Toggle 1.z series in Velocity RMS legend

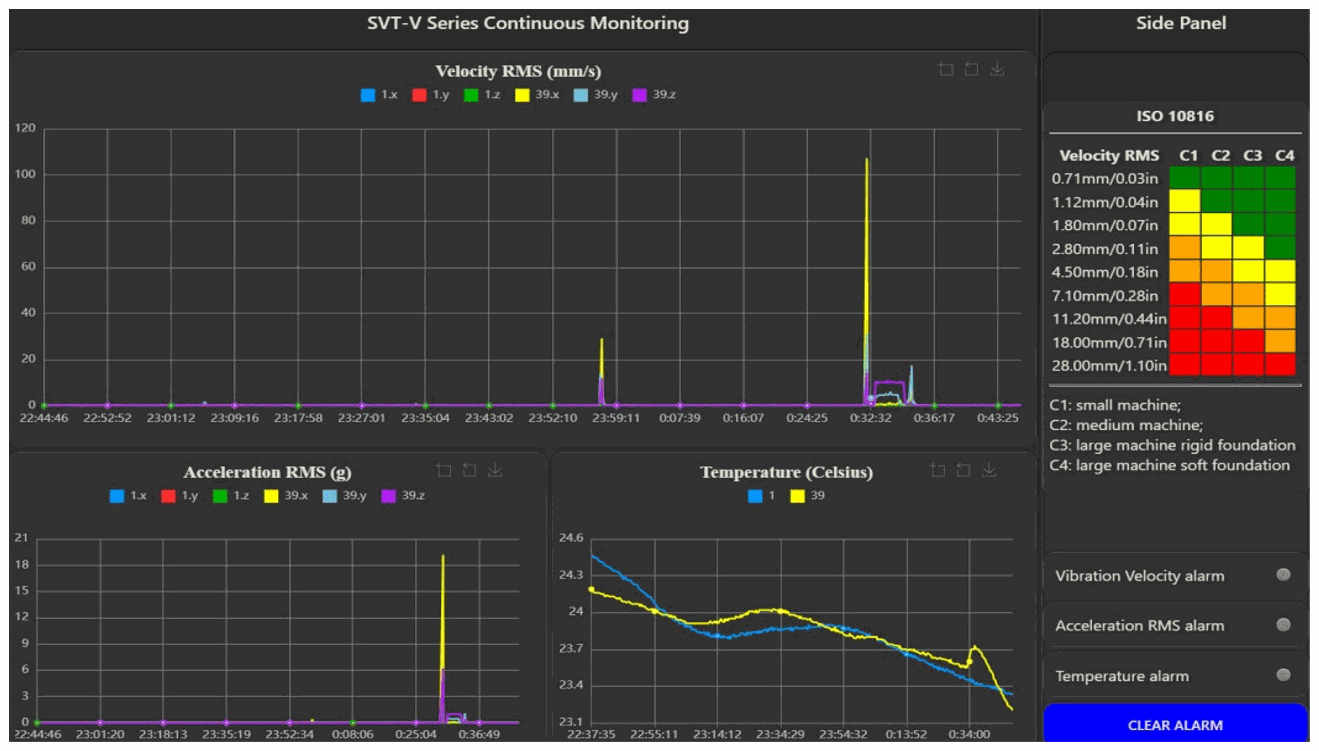[482, 95]
